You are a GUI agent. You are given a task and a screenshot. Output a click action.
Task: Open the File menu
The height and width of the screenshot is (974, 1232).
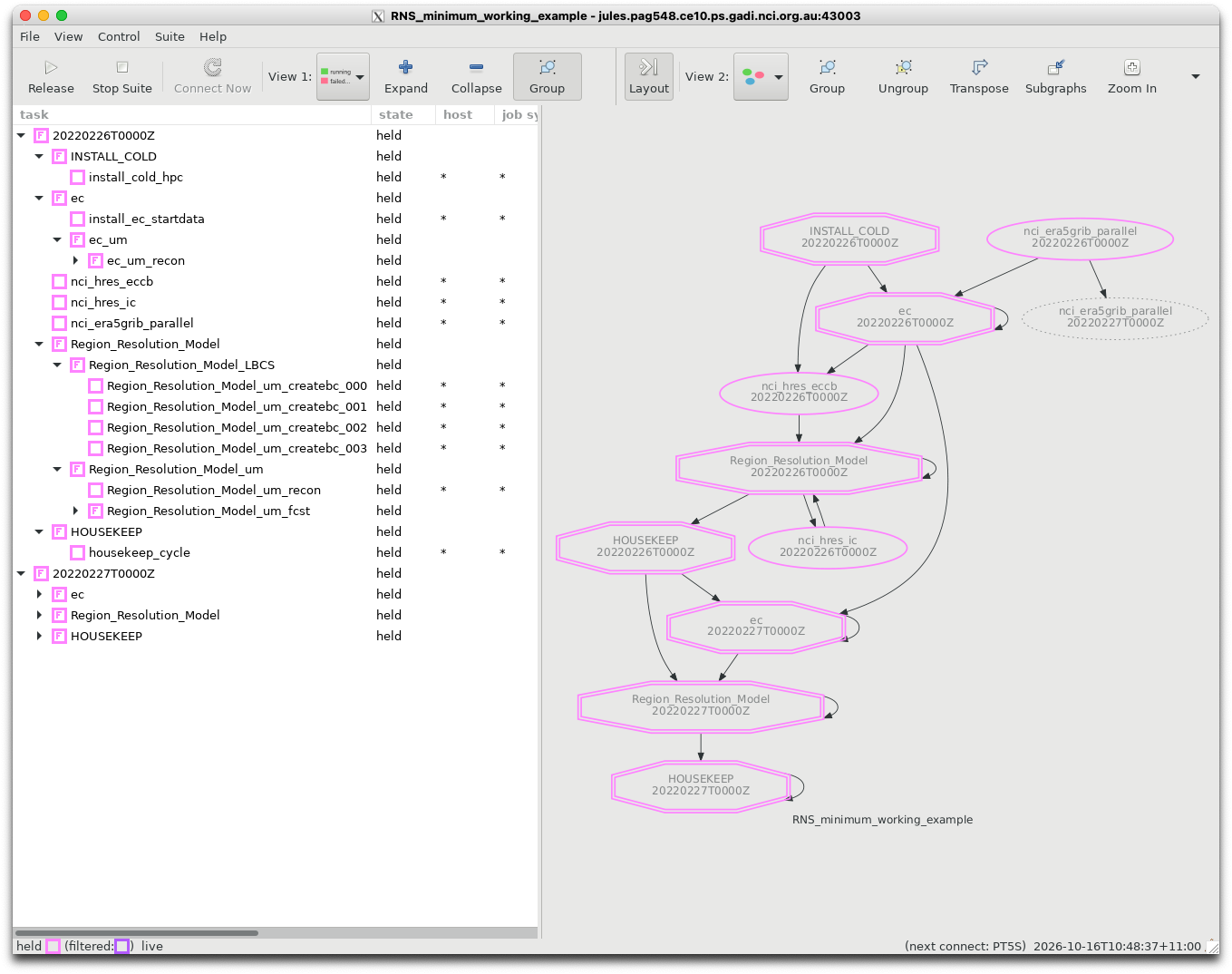click(x=30, y=37)
